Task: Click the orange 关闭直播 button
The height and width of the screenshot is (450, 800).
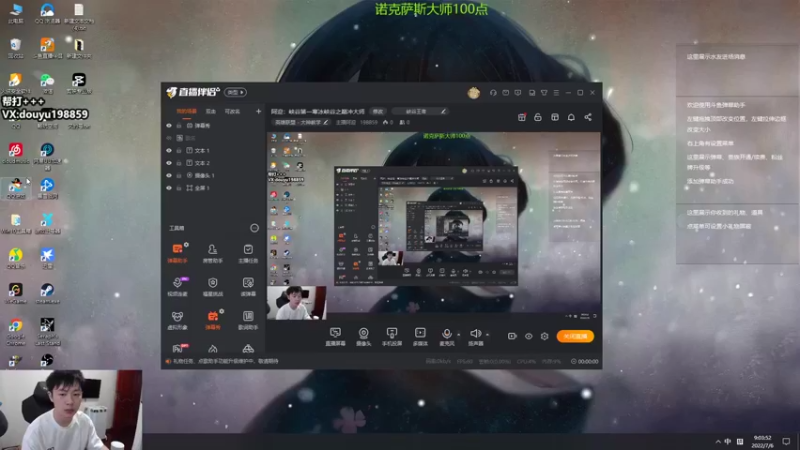Action: (575, 336)
